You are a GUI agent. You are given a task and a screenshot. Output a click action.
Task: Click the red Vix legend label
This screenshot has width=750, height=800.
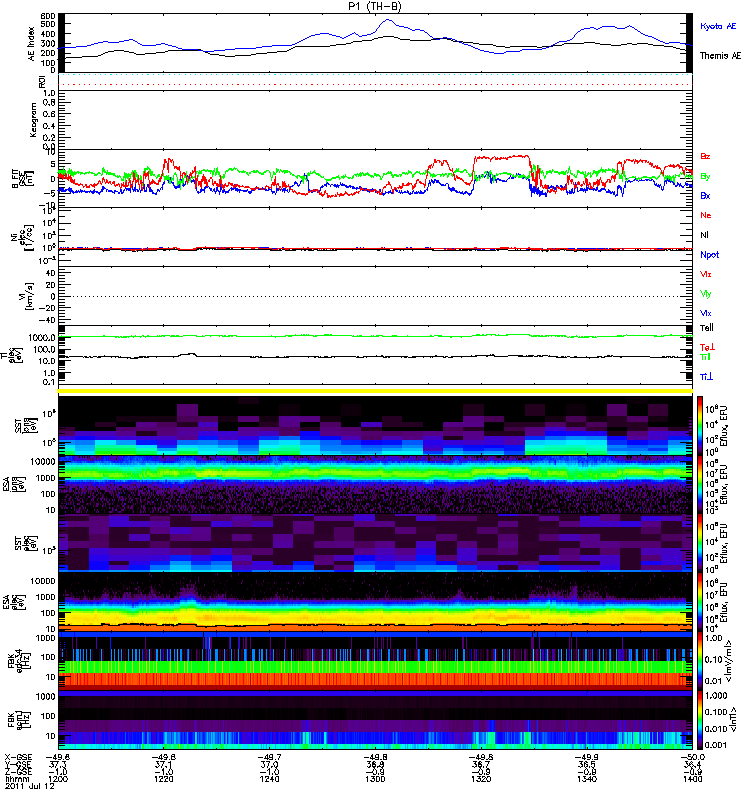coord(706,274)
